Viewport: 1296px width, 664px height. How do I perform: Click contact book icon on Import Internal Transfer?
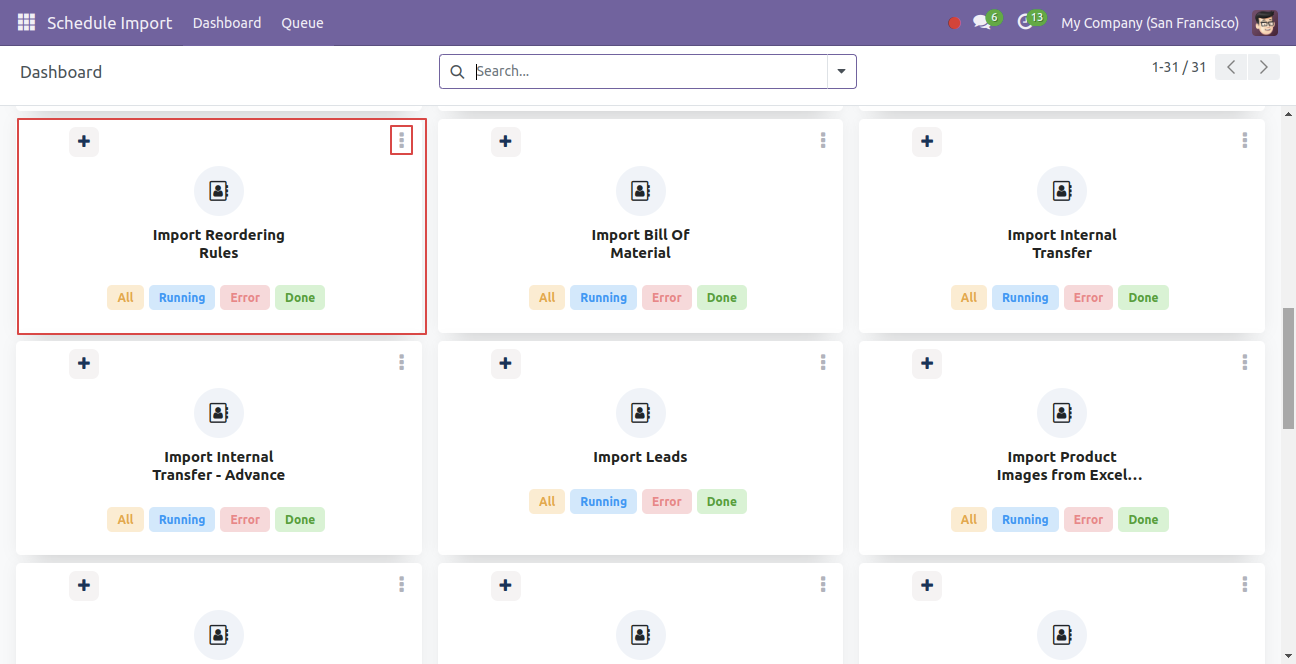click(1062, 191)
